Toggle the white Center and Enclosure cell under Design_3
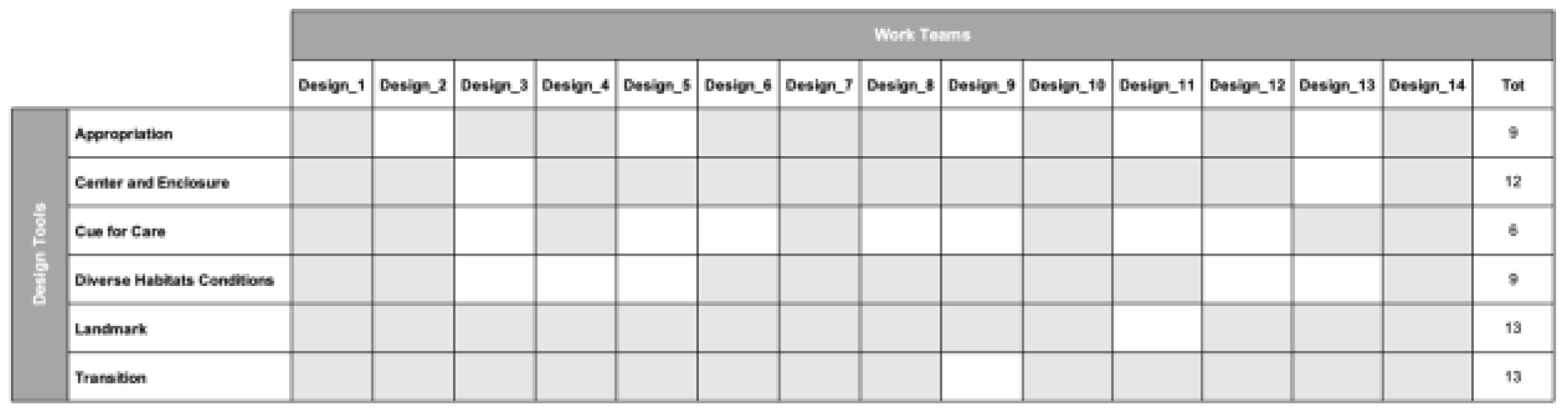 click(494, 182)
